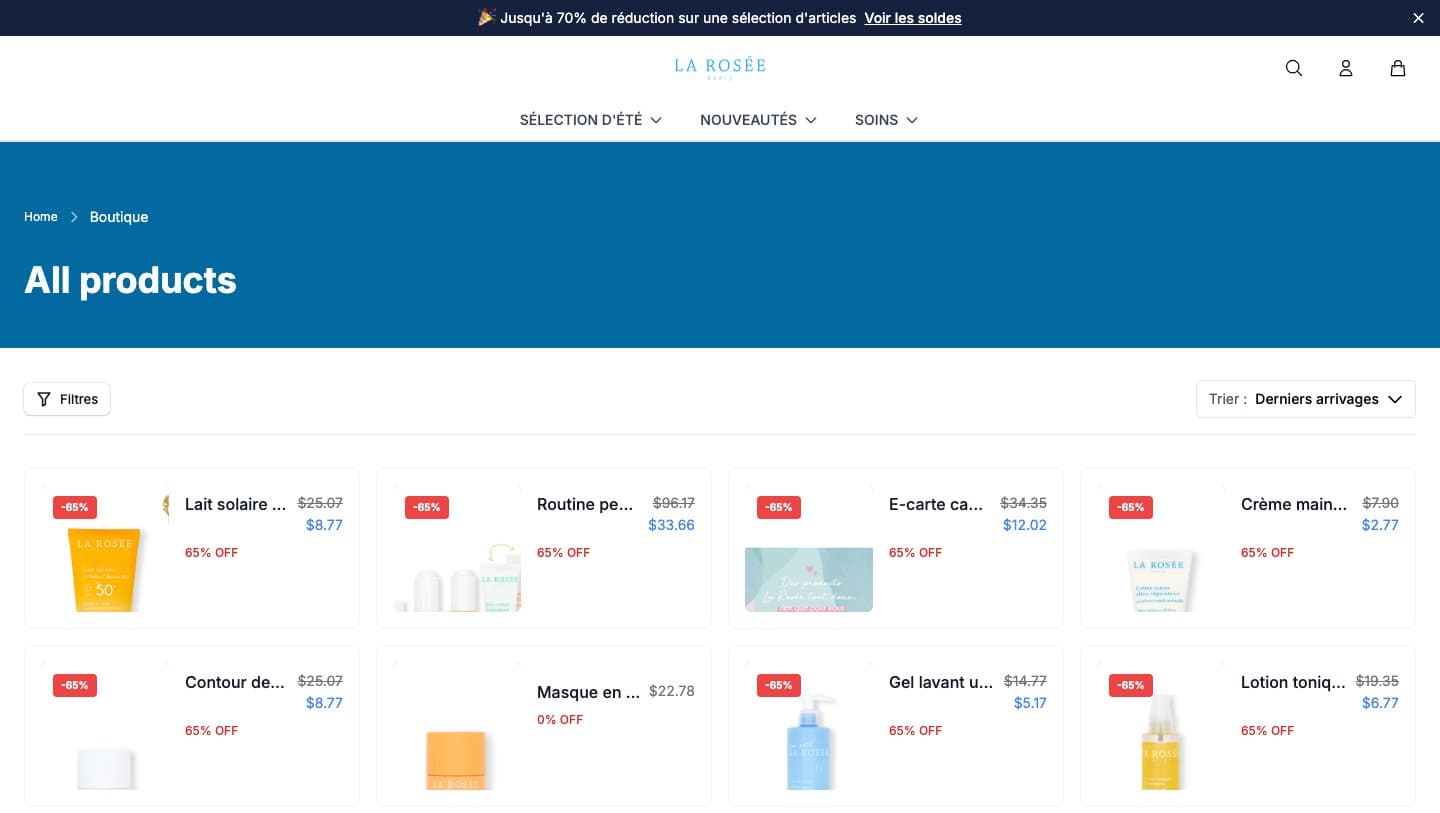Viewport: 1440px width, 813px height.
Task: Open the Trier sort dropdown
Action: pos(1306,399)
